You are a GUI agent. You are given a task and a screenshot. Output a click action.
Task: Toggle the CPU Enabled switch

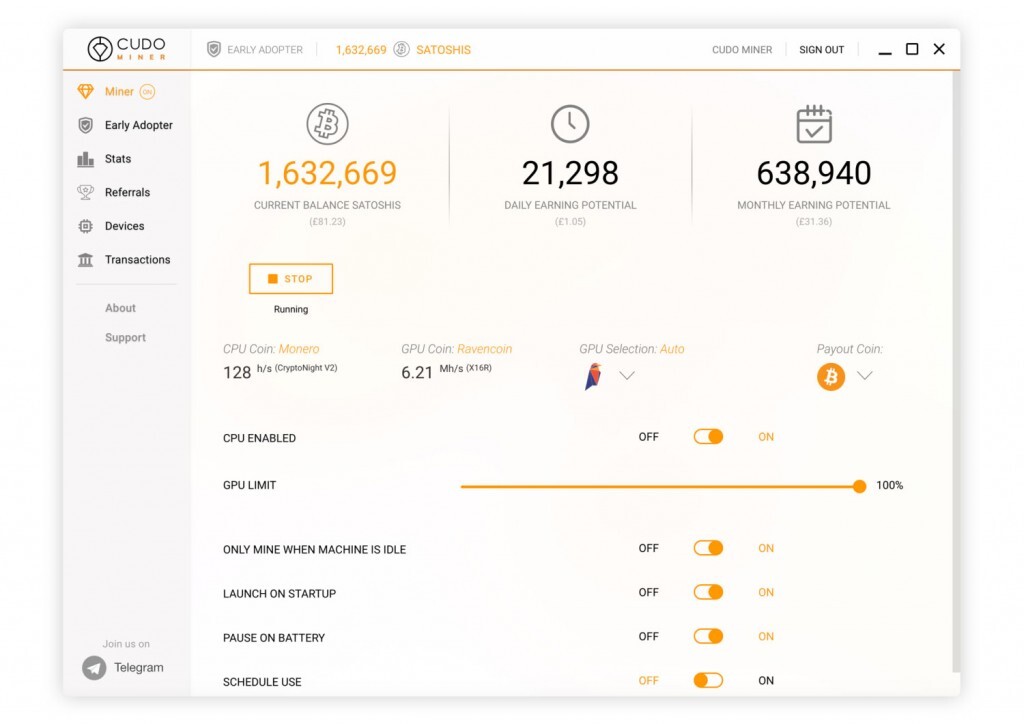pyautogui.click(x=708, y=437)
